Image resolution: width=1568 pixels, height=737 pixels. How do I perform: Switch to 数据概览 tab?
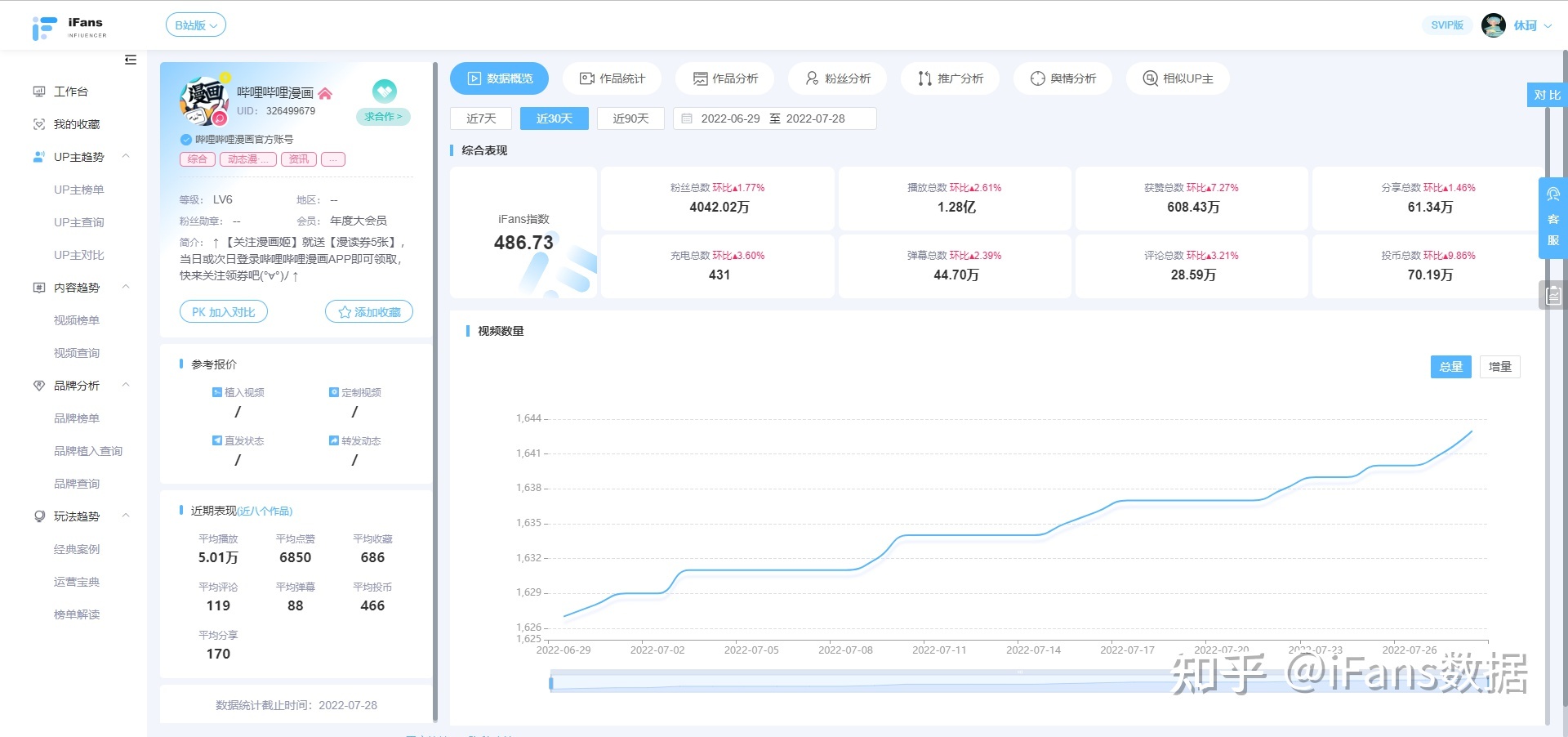pyautogui.click(x=499, y=78)
